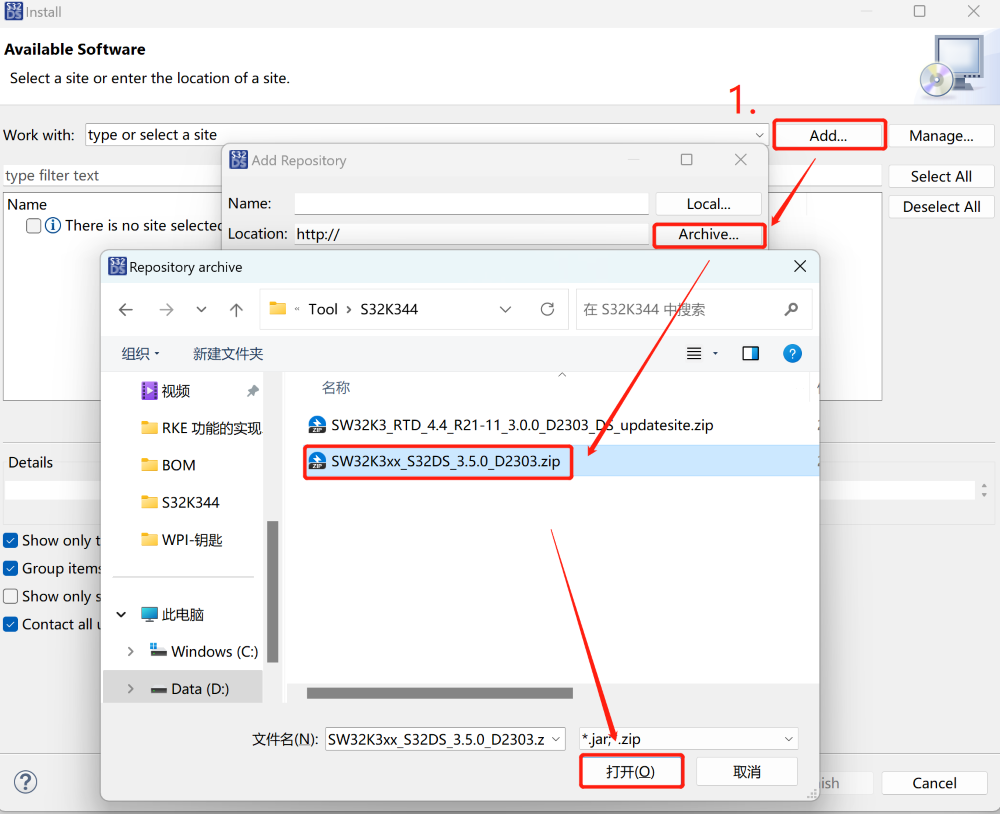1000x814 pixels.
Task: Open the 组织 menu
Action: pyautogui.click(x=140, y=354)
